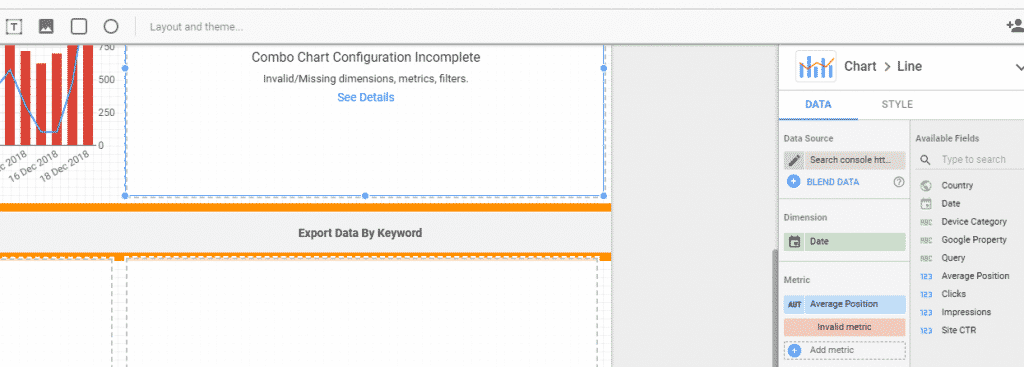1024x367 pixels.
Task: Open the See Details link
Action: pyautogui.click(x=366, y=97)
